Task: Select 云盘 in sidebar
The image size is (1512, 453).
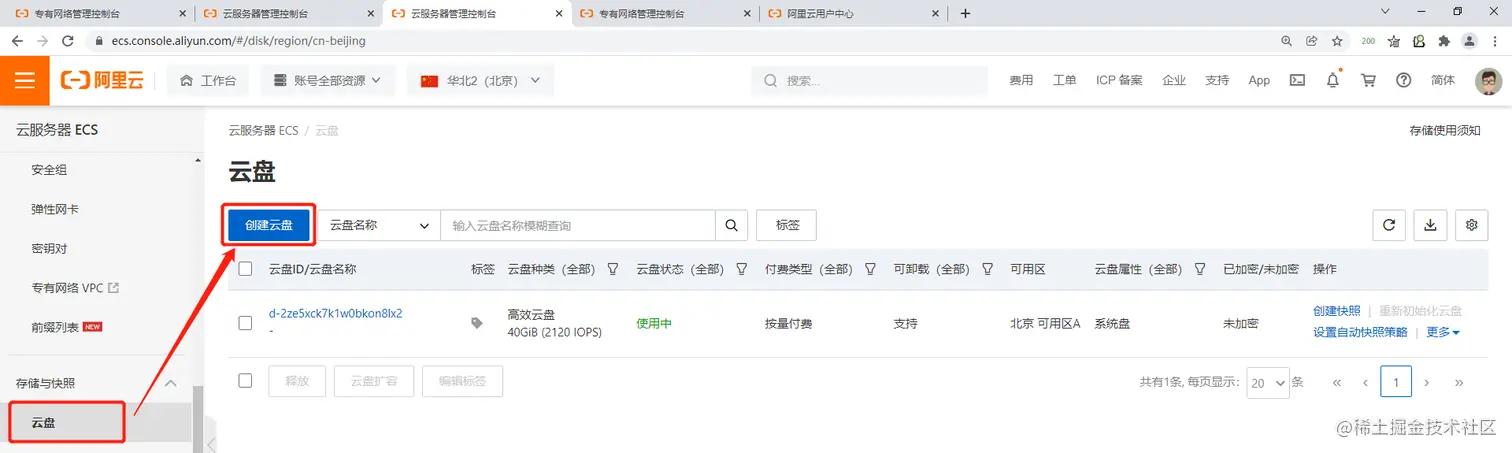Action: click(x=43, y=423)
